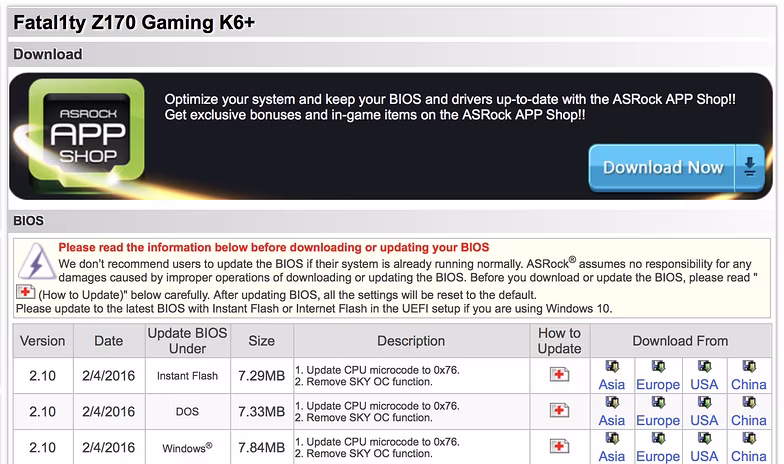
Task: Click the Download From column header
Action: [680, 340]
